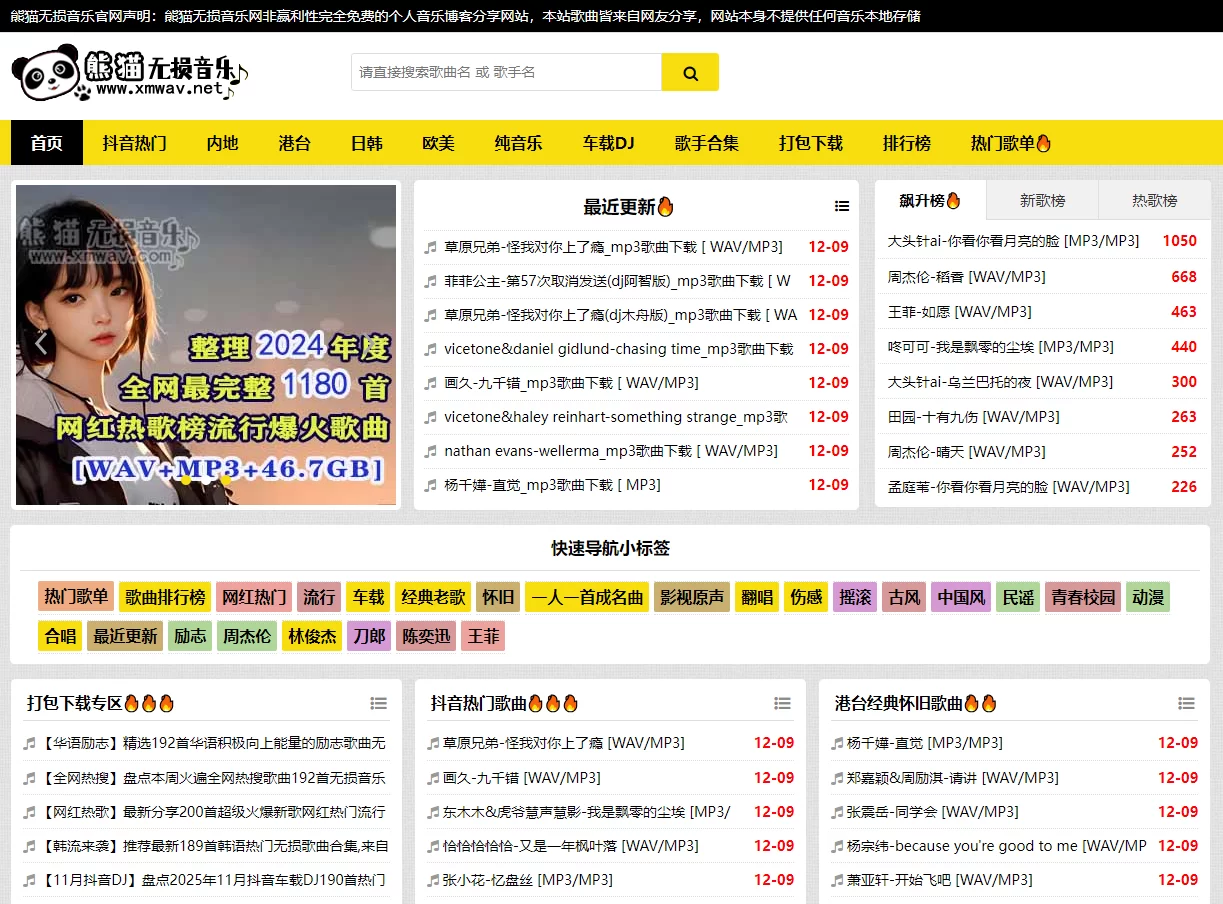
Task: Click the music note icon beside 萧亚轩-开始飞吧
Action: [834, 880]
